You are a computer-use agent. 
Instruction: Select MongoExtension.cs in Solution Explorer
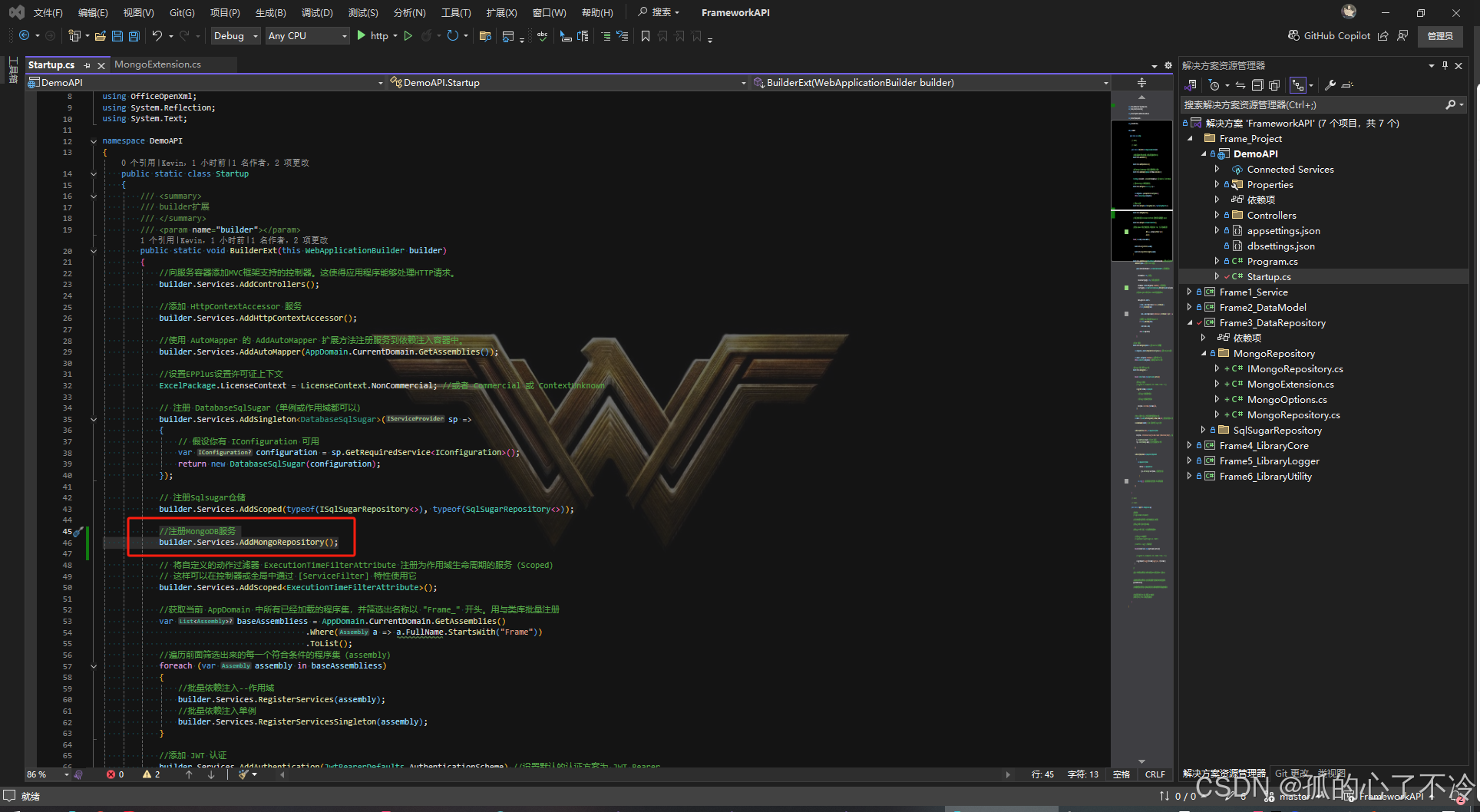[x=1290, y=384]
